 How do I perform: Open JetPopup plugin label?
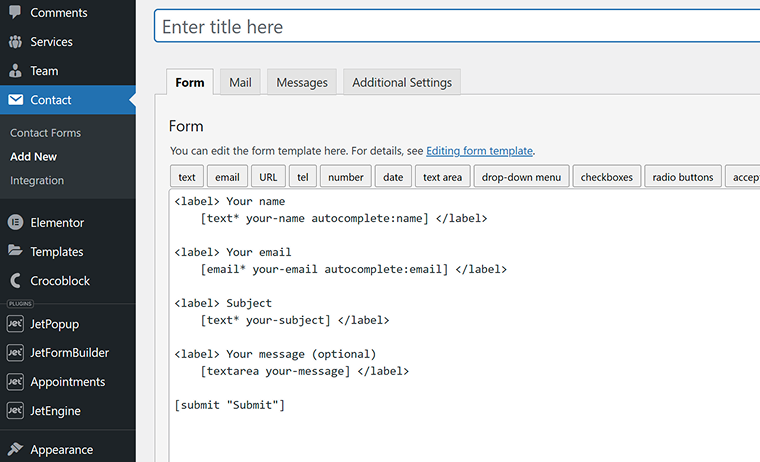(54, 324)
